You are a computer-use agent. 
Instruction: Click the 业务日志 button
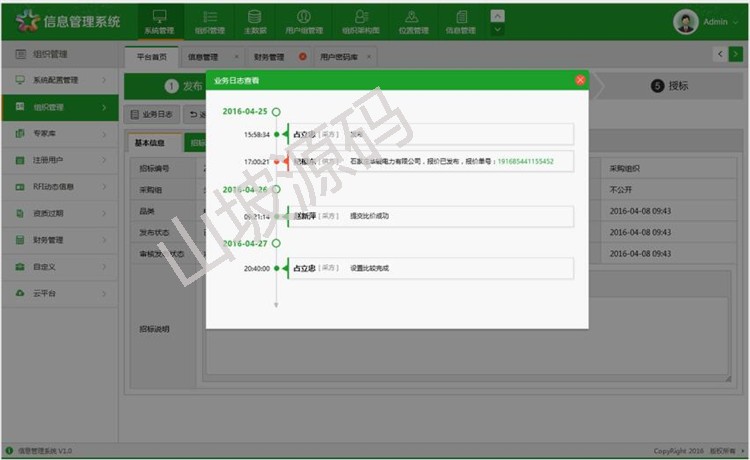point(152,114)
